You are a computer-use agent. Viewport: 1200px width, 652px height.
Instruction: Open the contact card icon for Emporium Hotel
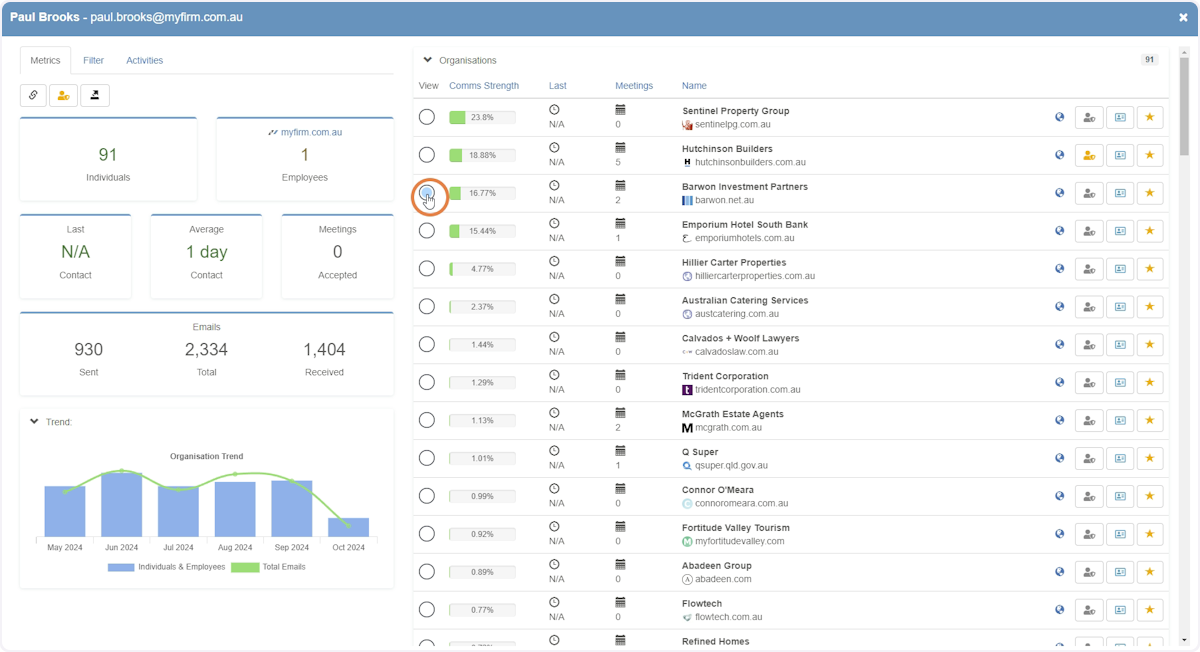1120,231
